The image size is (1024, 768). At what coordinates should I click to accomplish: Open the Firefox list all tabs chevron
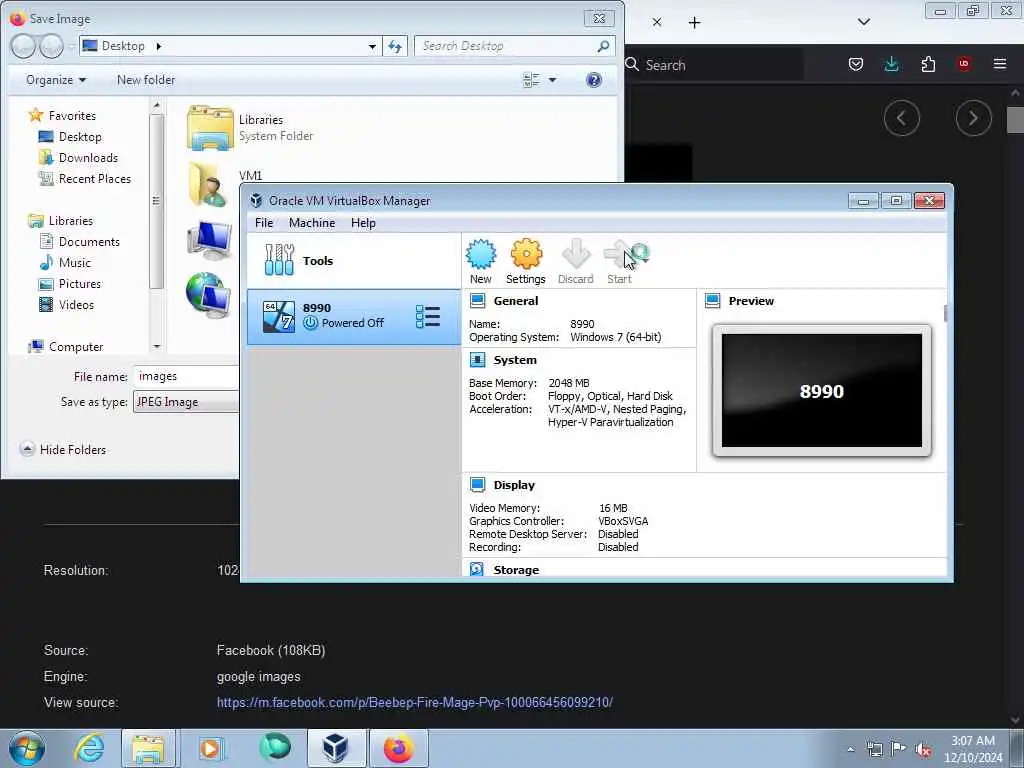coord(863,22)
